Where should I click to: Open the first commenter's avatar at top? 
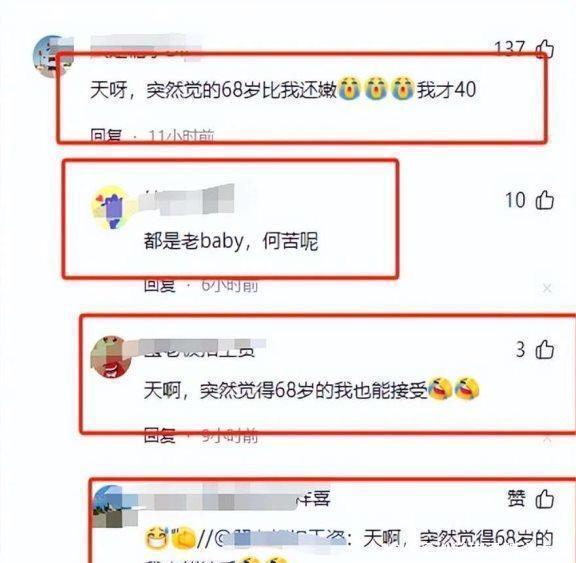coord(53,57)
